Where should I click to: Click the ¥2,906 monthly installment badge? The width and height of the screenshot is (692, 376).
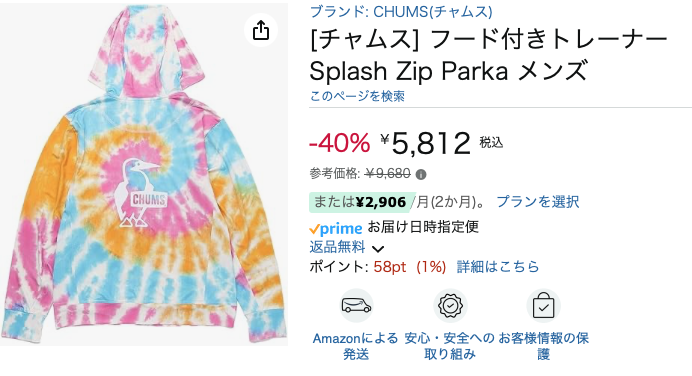click(x=361, y=202)
